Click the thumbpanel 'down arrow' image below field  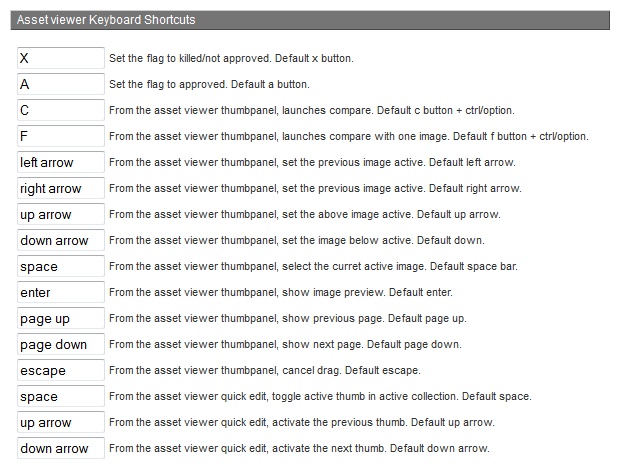(x=60, y=241)
